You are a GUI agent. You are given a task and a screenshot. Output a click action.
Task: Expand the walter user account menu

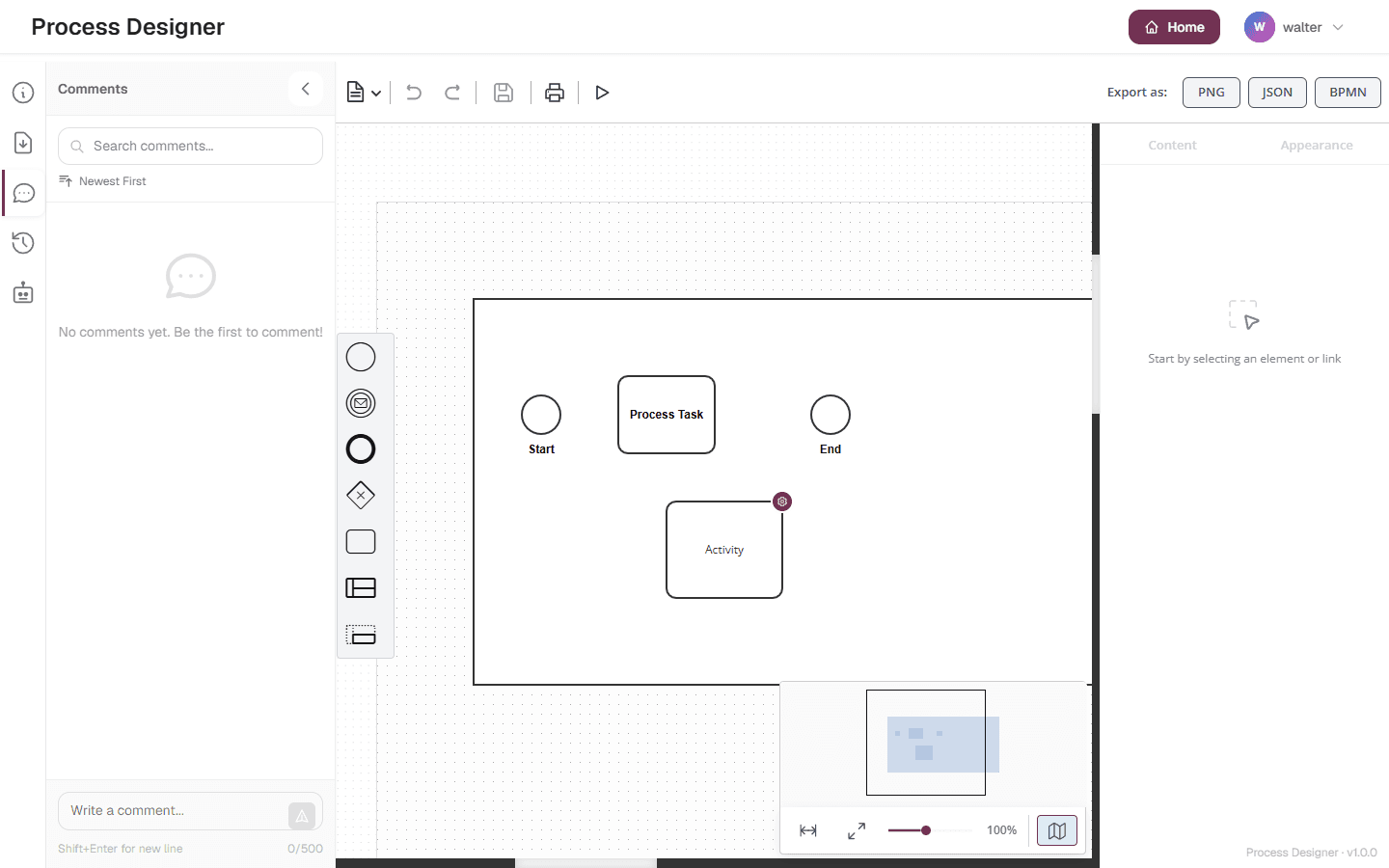tap(1294, 27)
